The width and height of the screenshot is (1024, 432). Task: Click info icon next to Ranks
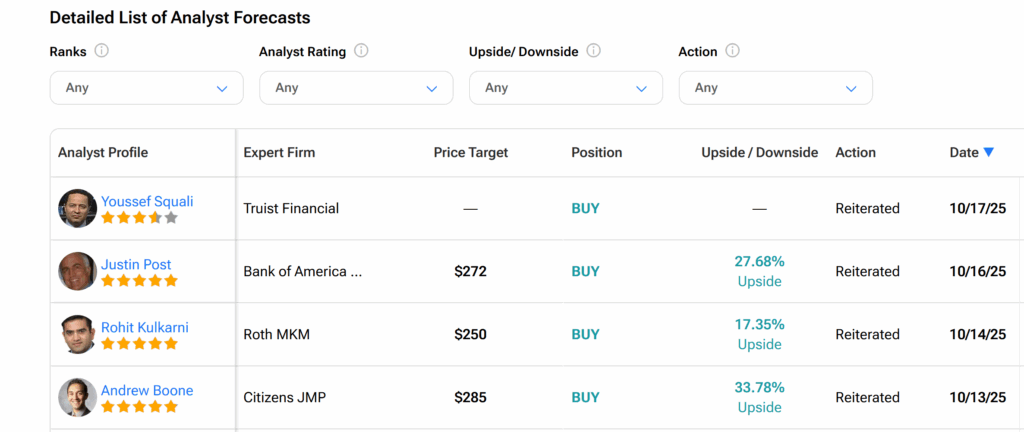coord(101,51)
